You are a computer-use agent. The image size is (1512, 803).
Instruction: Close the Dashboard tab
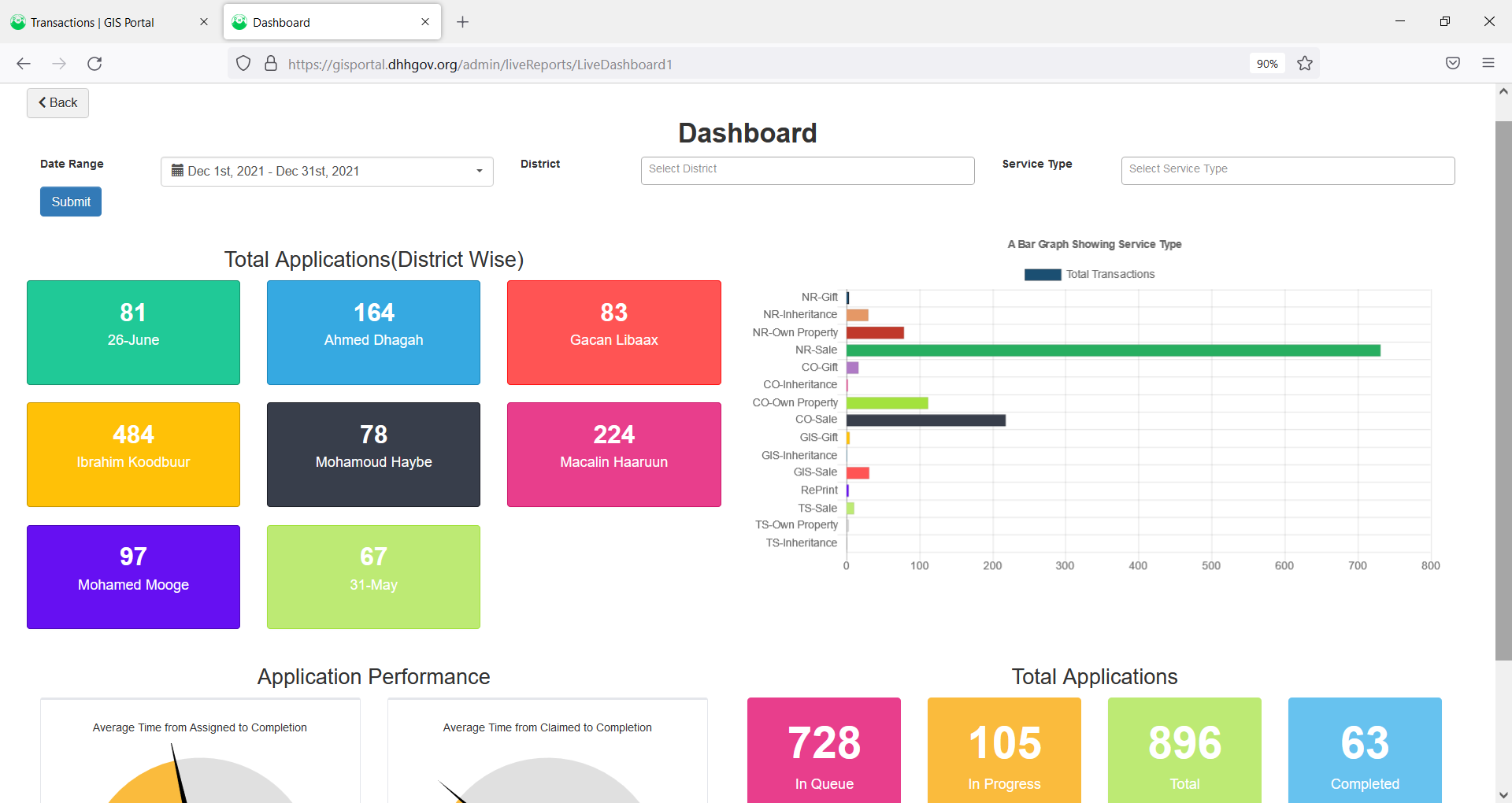click(x=425, y=22)
